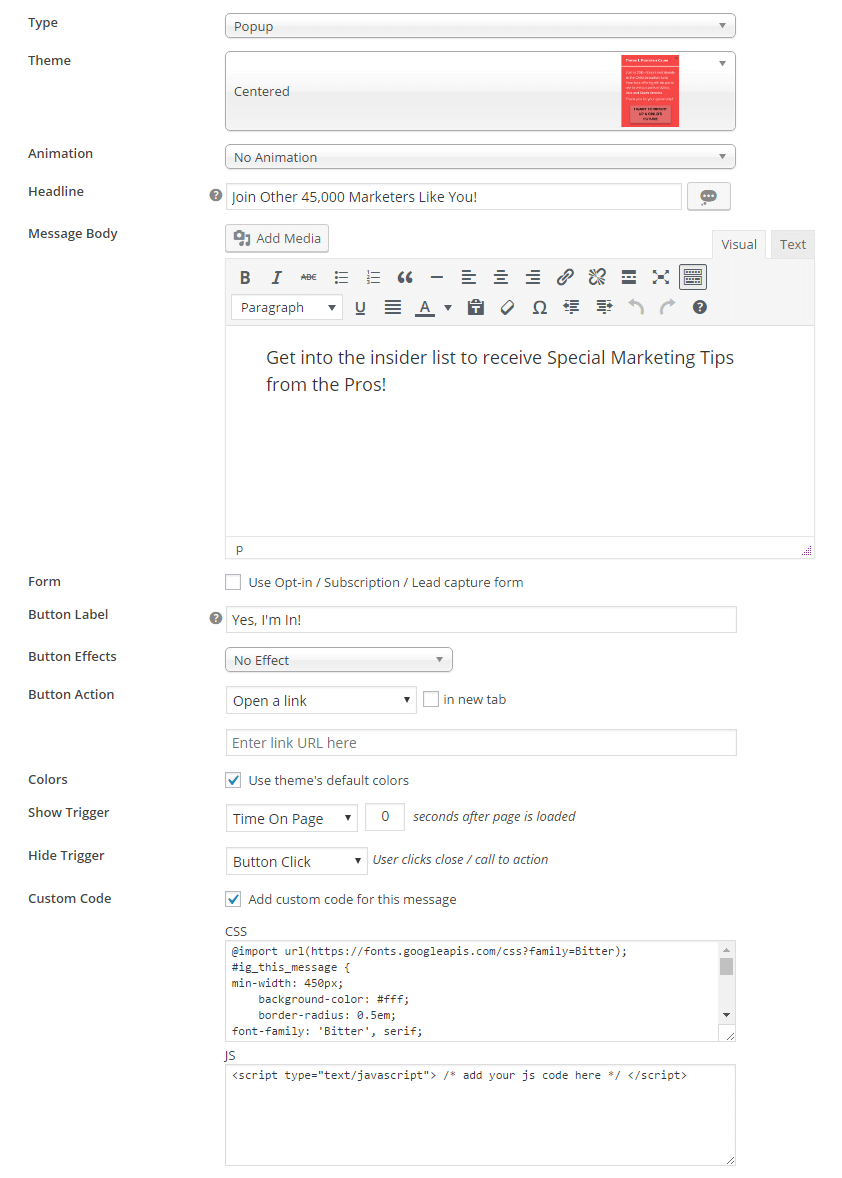Enable Opt-in / Subscription form checkbox
The width and height of the screenshot is (842, 1178).
click(234, 582)
